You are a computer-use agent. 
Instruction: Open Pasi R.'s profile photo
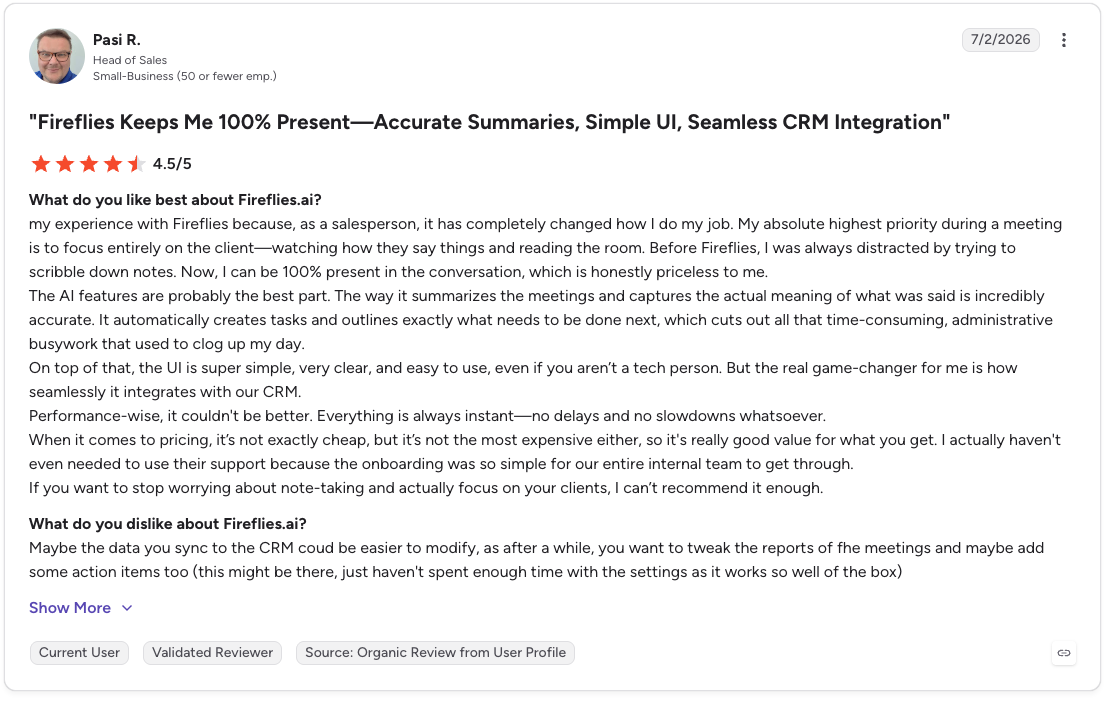[x=56, y=56]
